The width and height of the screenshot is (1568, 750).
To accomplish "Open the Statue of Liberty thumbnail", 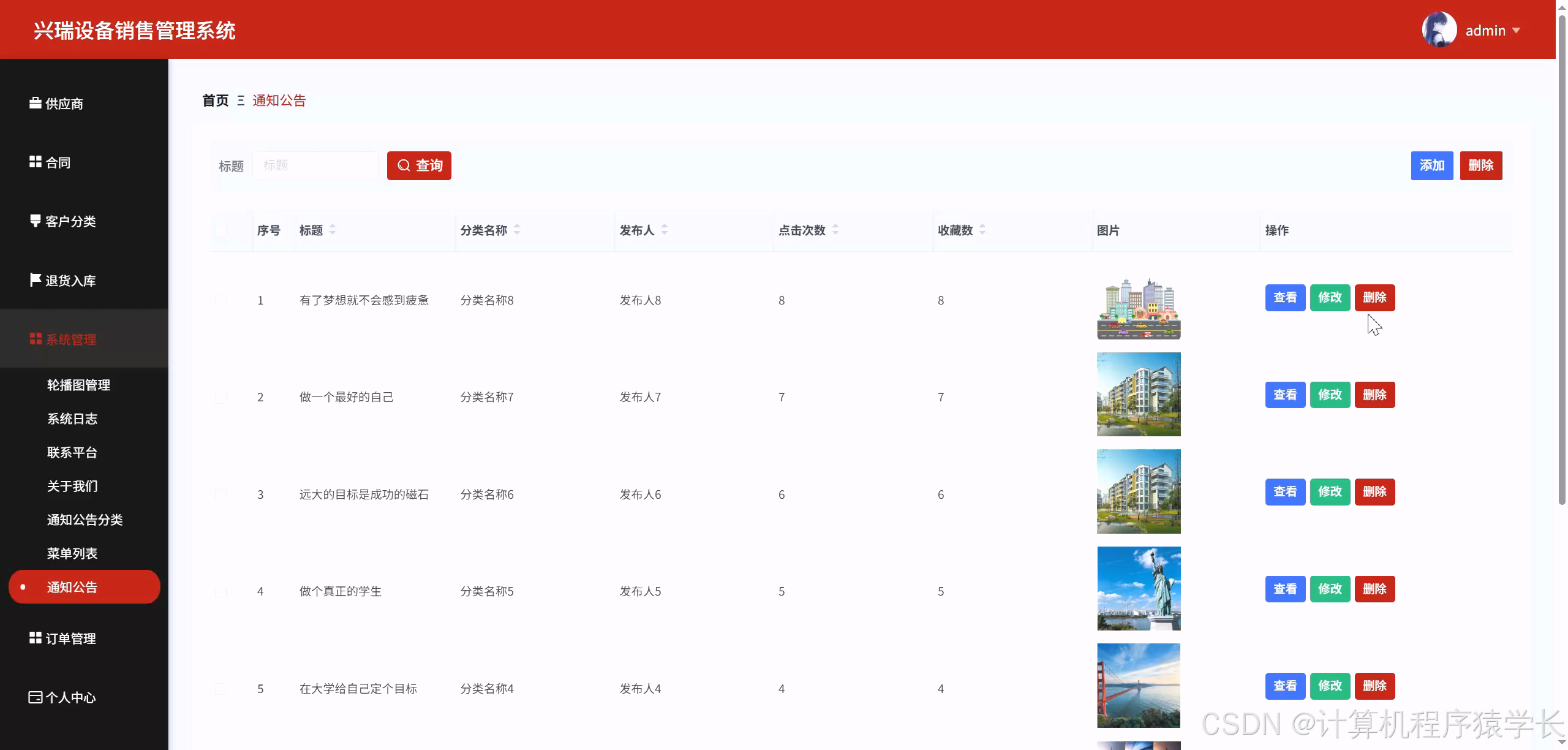I will pos(1139,588).
